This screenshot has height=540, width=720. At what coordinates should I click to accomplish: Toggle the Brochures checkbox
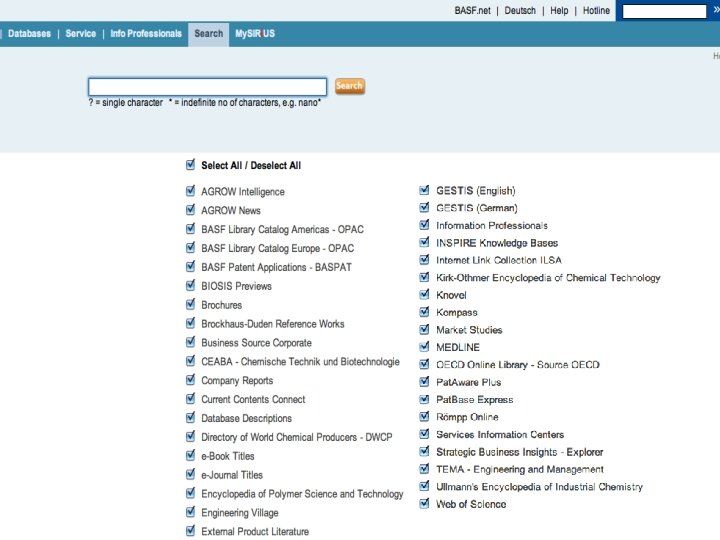tap(191, 304)
